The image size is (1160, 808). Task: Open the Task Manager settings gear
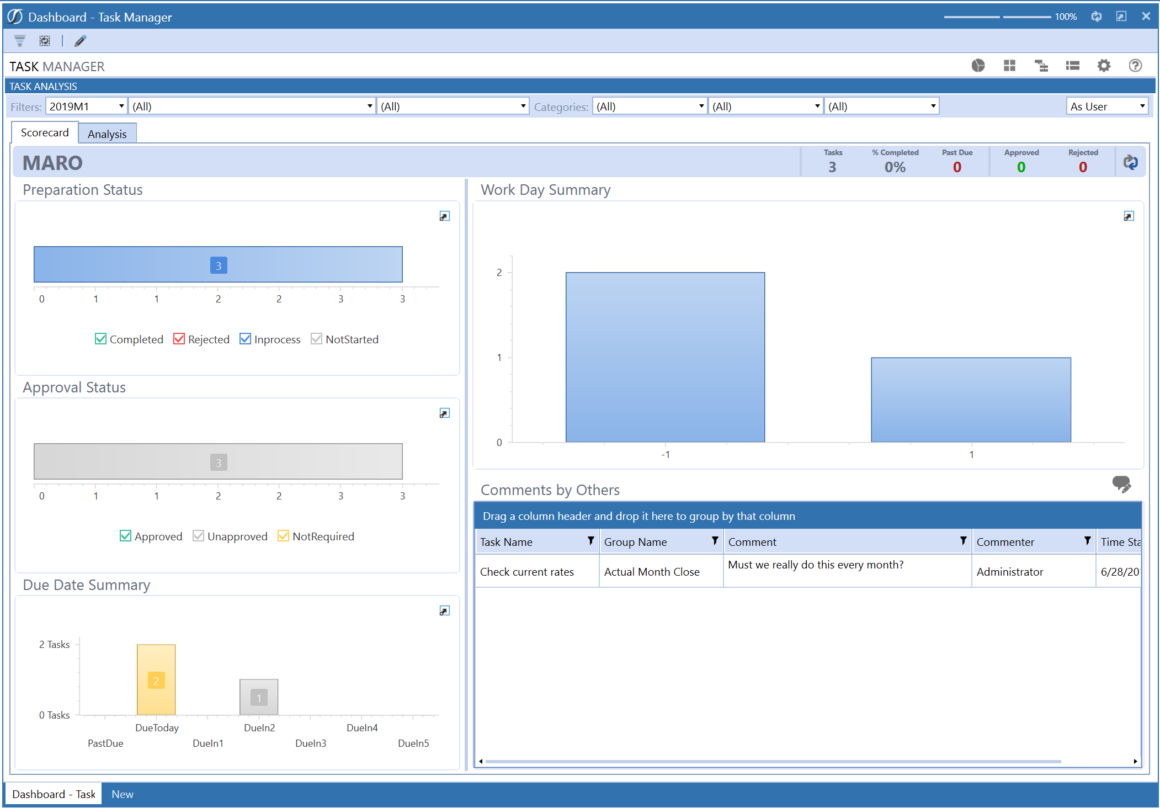click(x=1103, y=65)
